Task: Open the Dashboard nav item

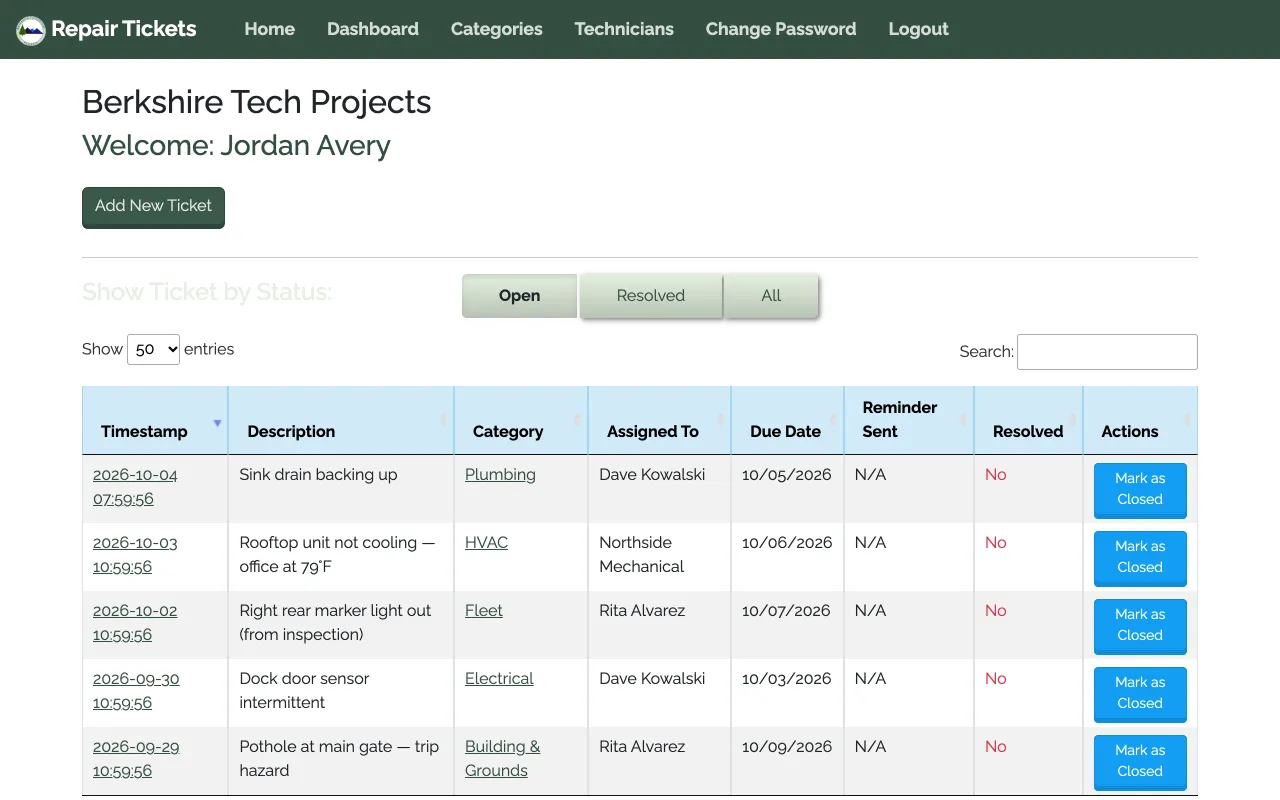Action: tap(373, 29)
